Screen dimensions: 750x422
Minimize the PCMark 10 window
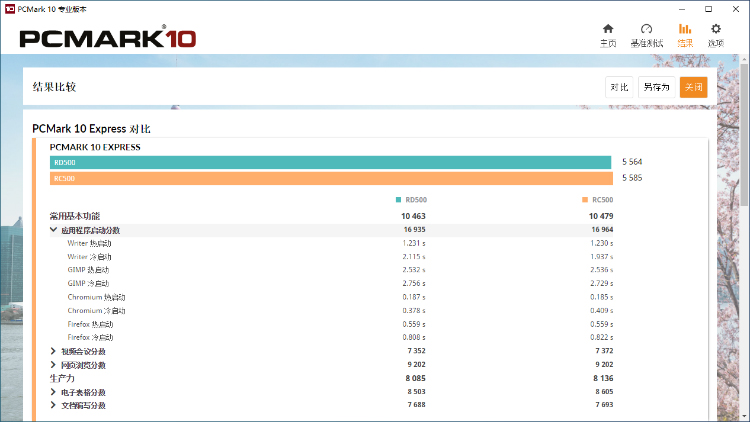(682, 9)
